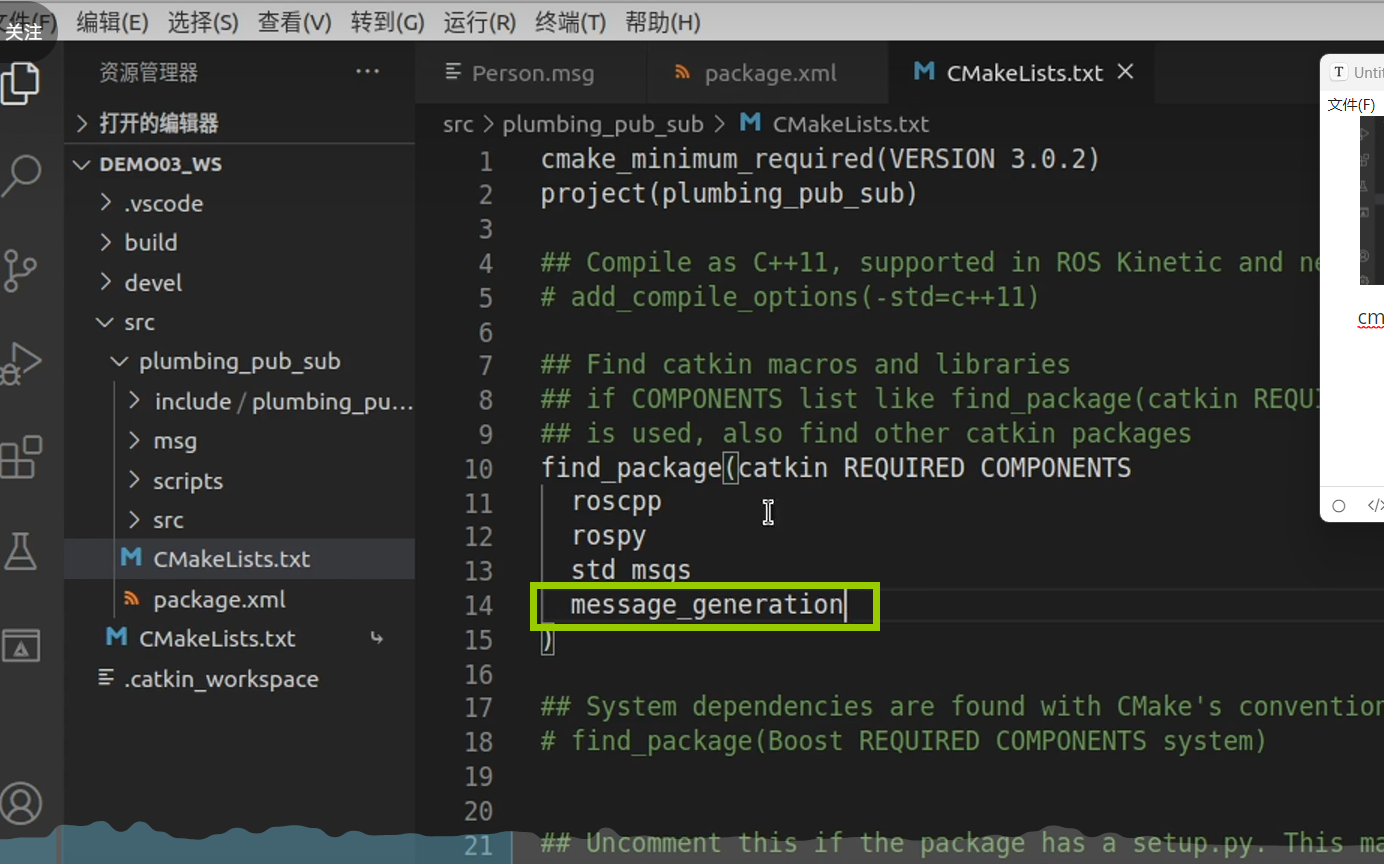Open the Testing flask view
Image resolution: width=1384 pixels, height=864 pixels.
[22, 552]
